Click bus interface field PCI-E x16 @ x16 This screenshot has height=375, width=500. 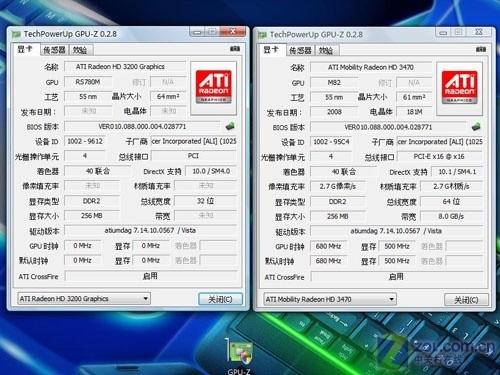pos(440,156)
